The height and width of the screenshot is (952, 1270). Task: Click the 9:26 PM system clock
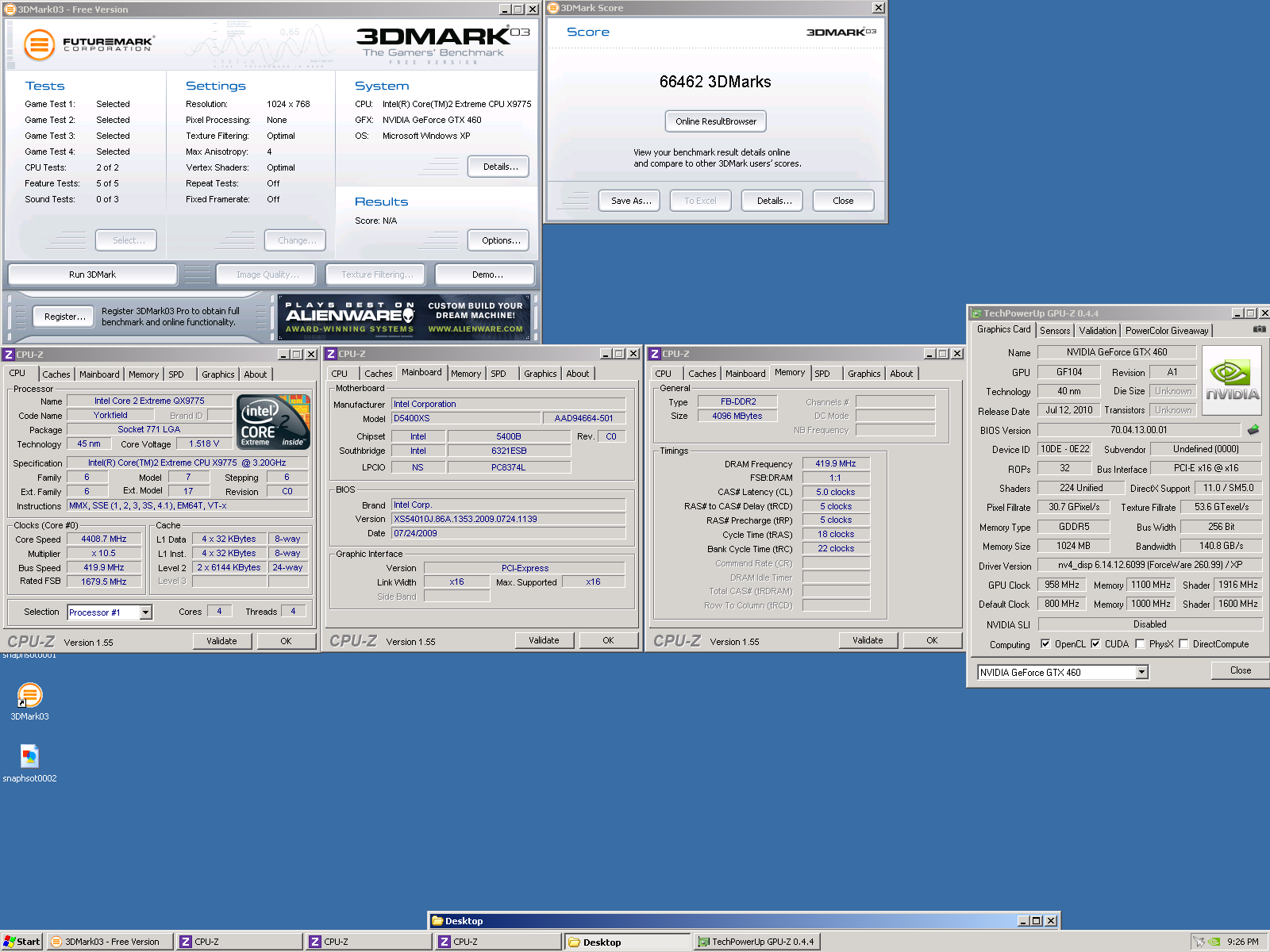(x=1242, y=942)
